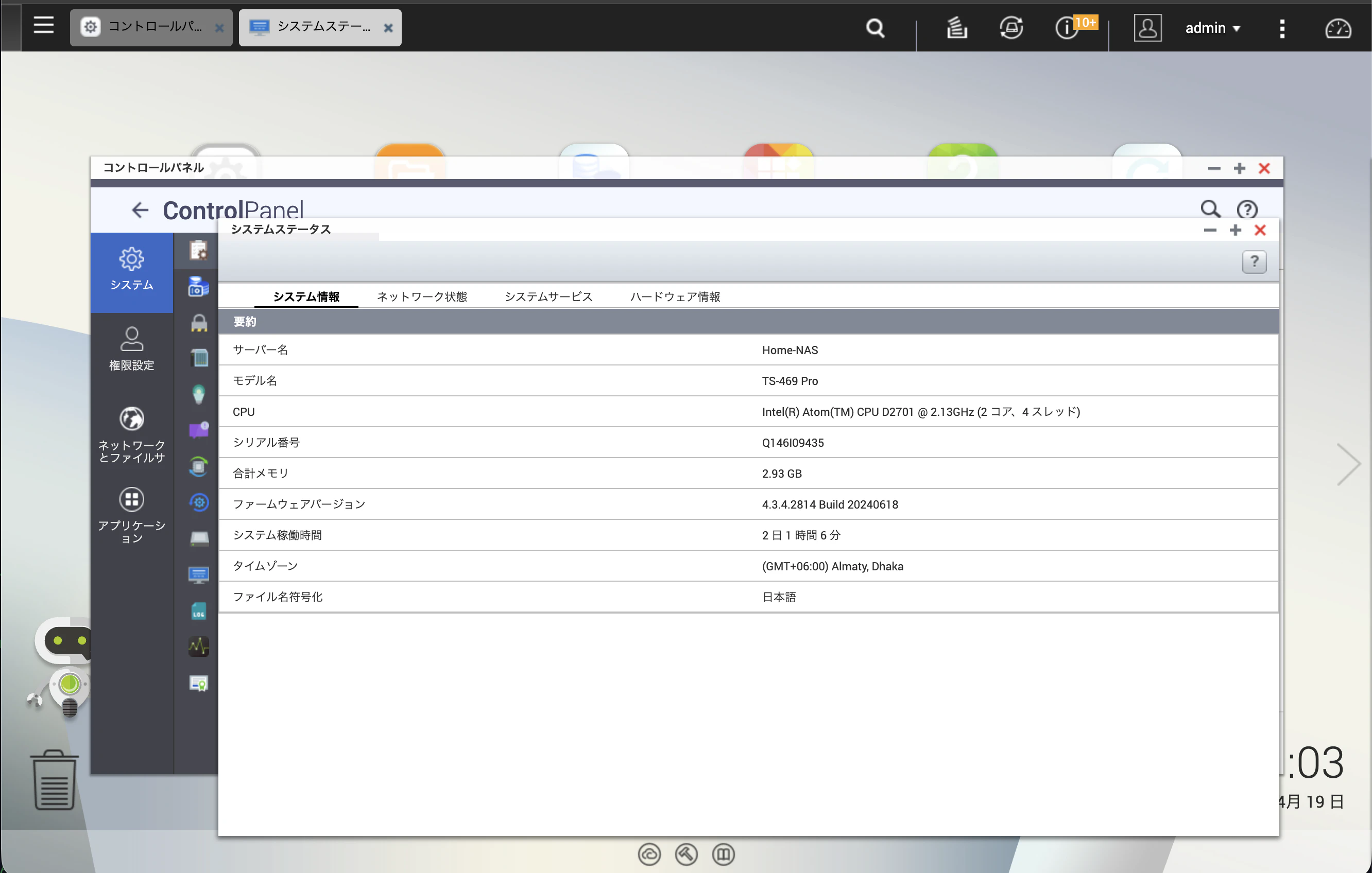The width and height of the screenshot is (1372, 873).
Task: Open the trash can on the desktop
Action: pos(54,780)
